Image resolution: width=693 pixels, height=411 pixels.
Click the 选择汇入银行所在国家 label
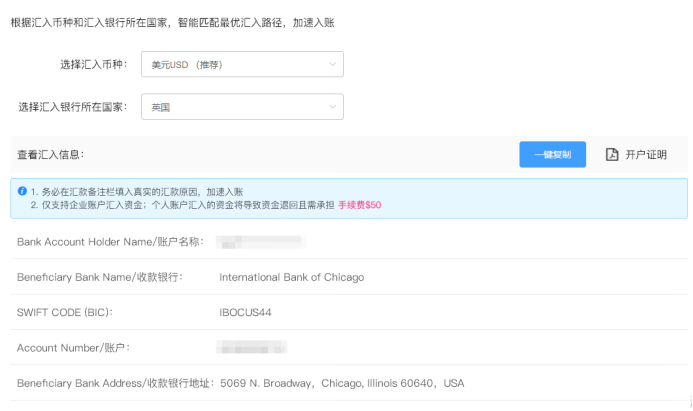pyautogui.click(x=73, y=107)
